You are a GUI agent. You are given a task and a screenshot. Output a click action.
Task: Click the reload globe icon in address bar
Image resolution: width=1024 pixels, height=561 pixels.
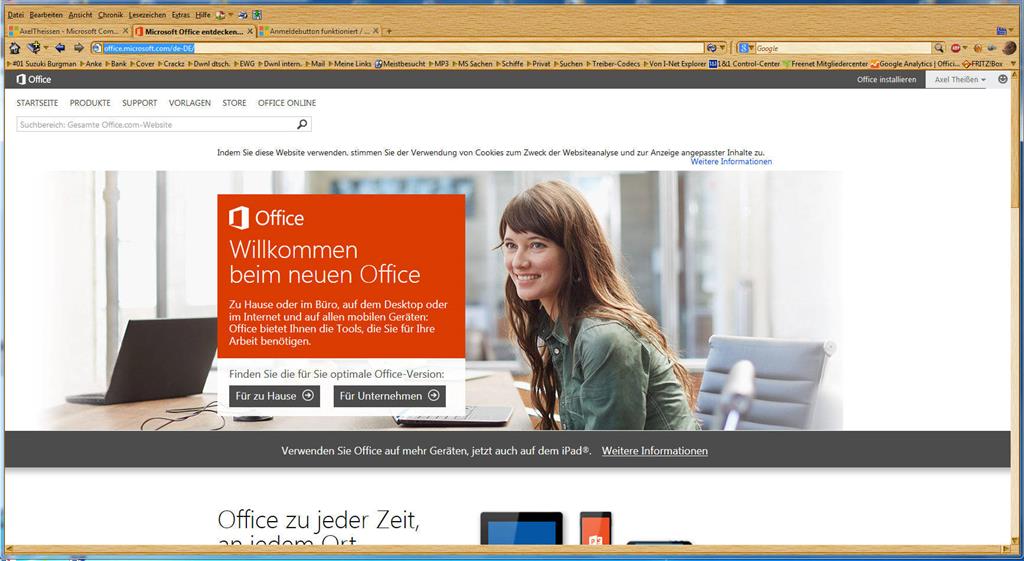[x=711, y=48]
